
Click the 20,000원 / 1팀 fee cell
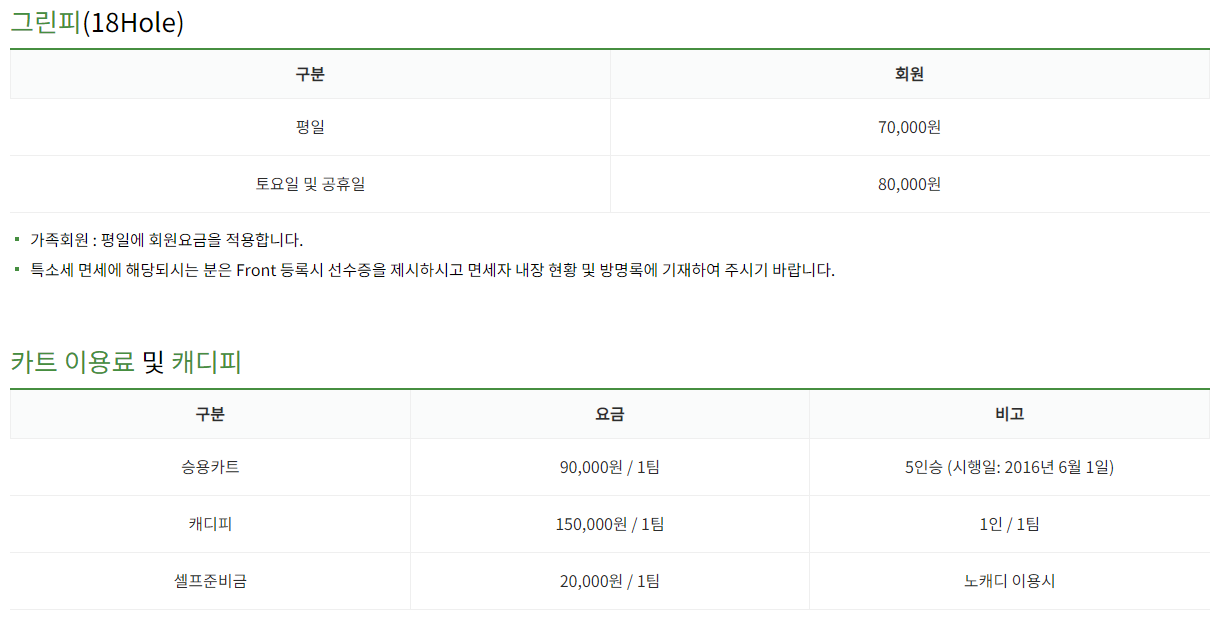point(610,581)
